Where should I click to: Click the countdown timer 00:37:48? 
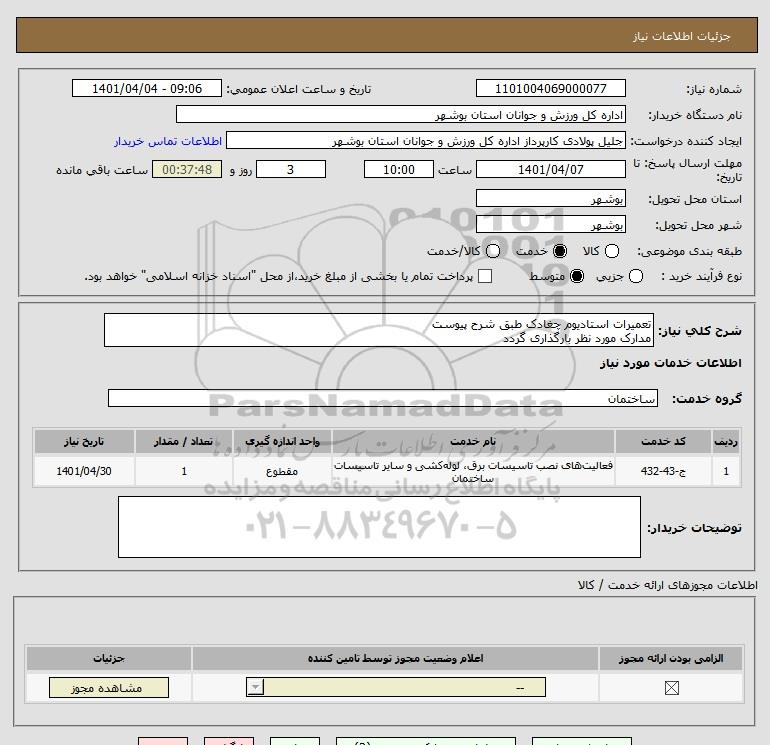click(x=187, y=169)
